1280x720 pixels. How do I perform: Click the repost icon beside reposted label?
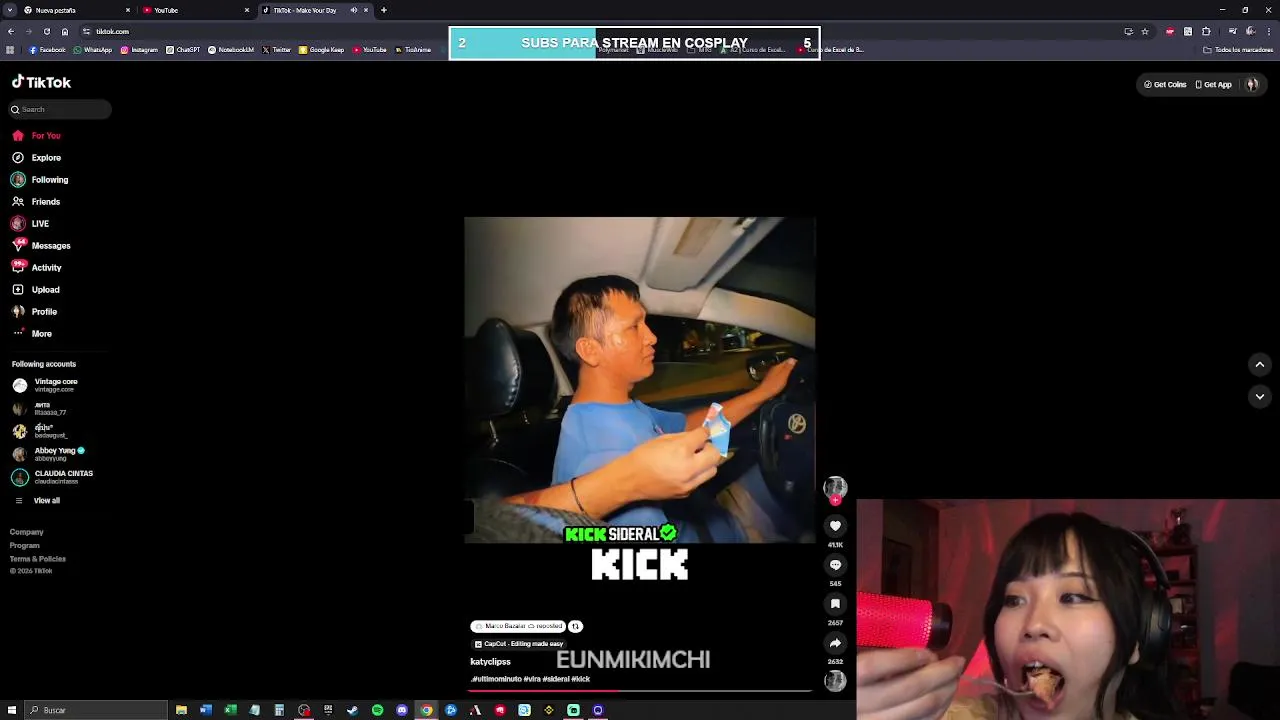point(575,626)
